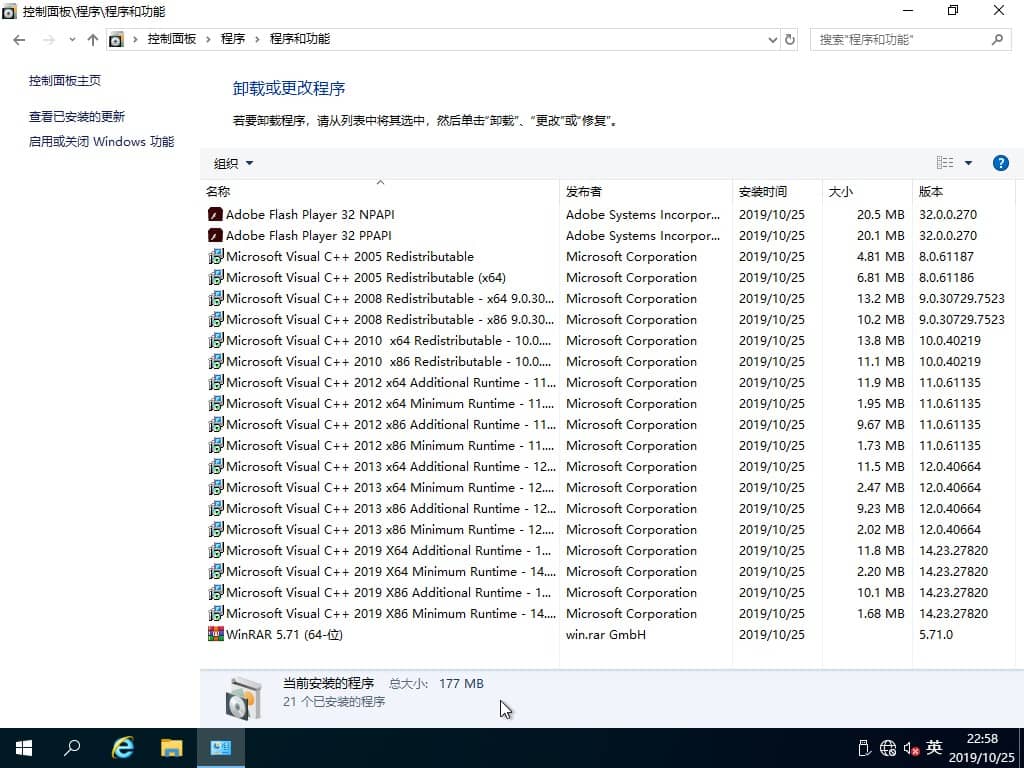The width and height of the screenshot is (1024, 768).
Task: Click the Up one level arrow
Action: coord(93,40)
